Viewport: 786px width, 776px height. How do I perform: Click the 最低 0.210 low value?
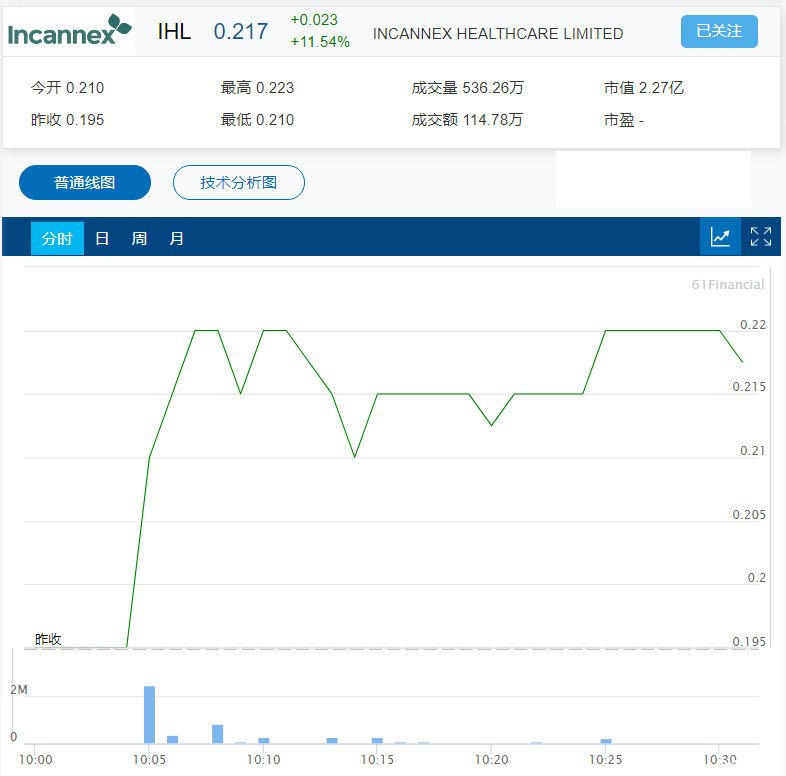(x=257, y=120)
